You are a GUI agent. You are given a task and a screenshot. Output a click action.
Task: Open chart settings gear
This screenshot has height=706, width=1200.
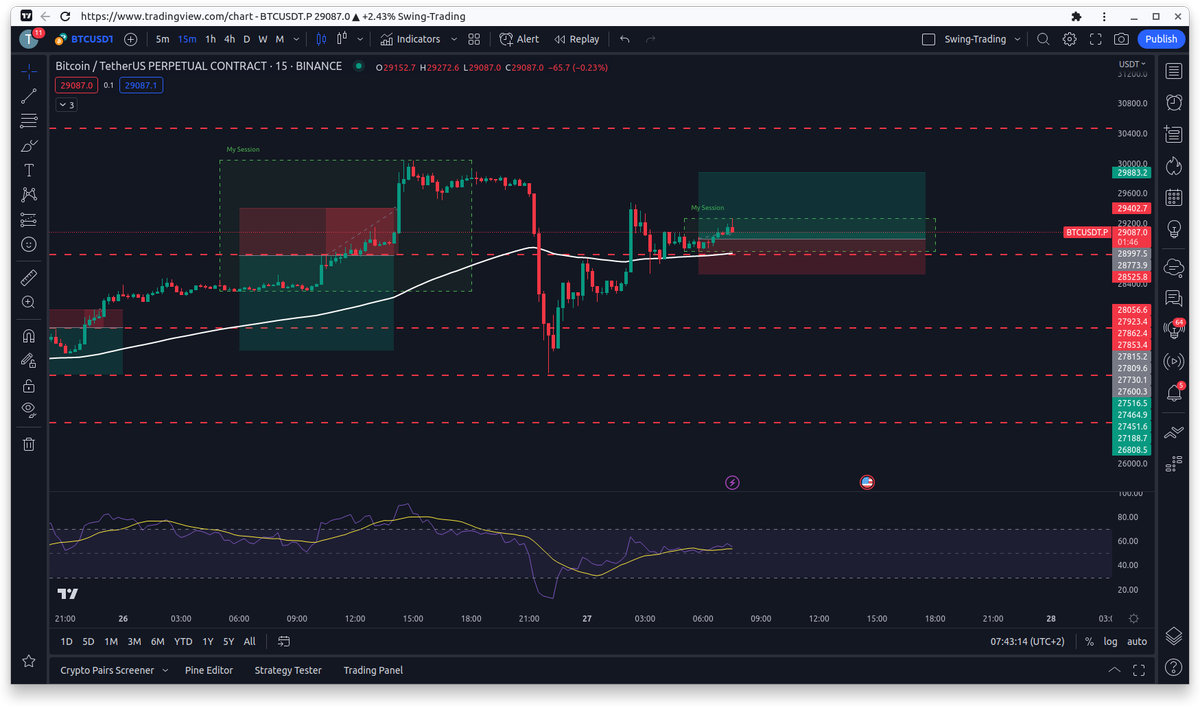[1069, 39]
